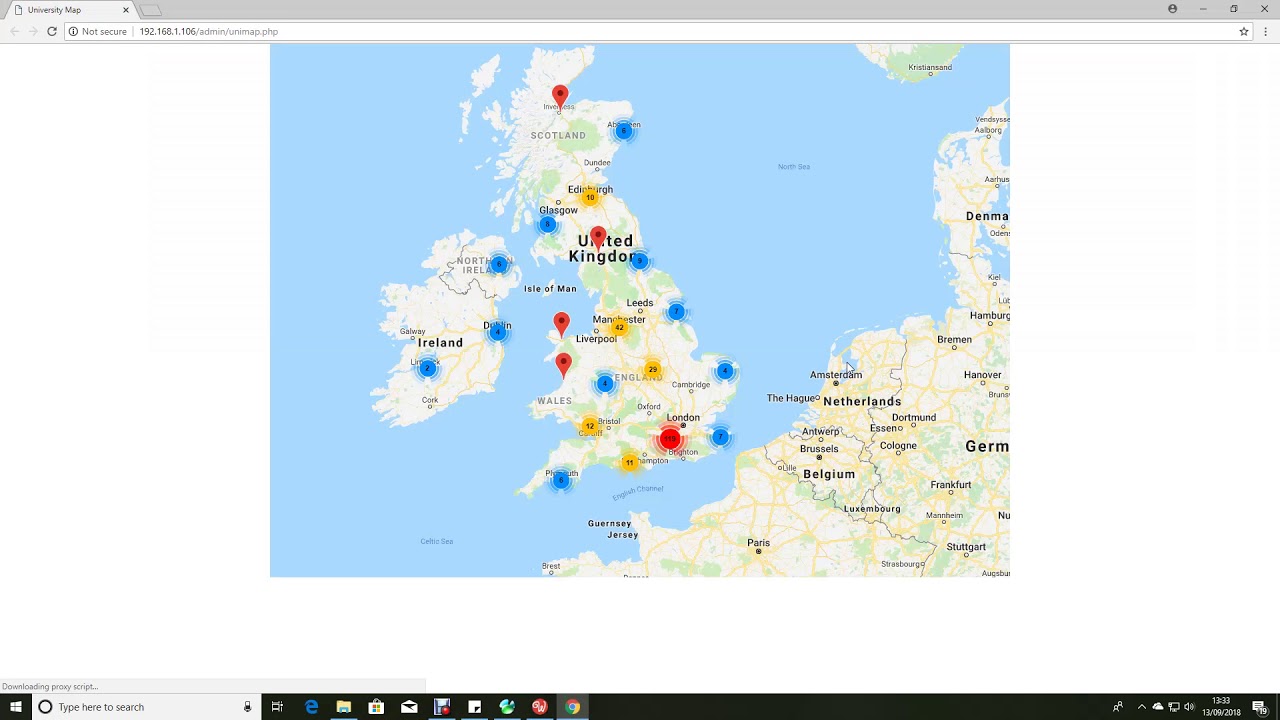
Task: Click the Luxembourg label on the map
Action: [x=872, y=508]
